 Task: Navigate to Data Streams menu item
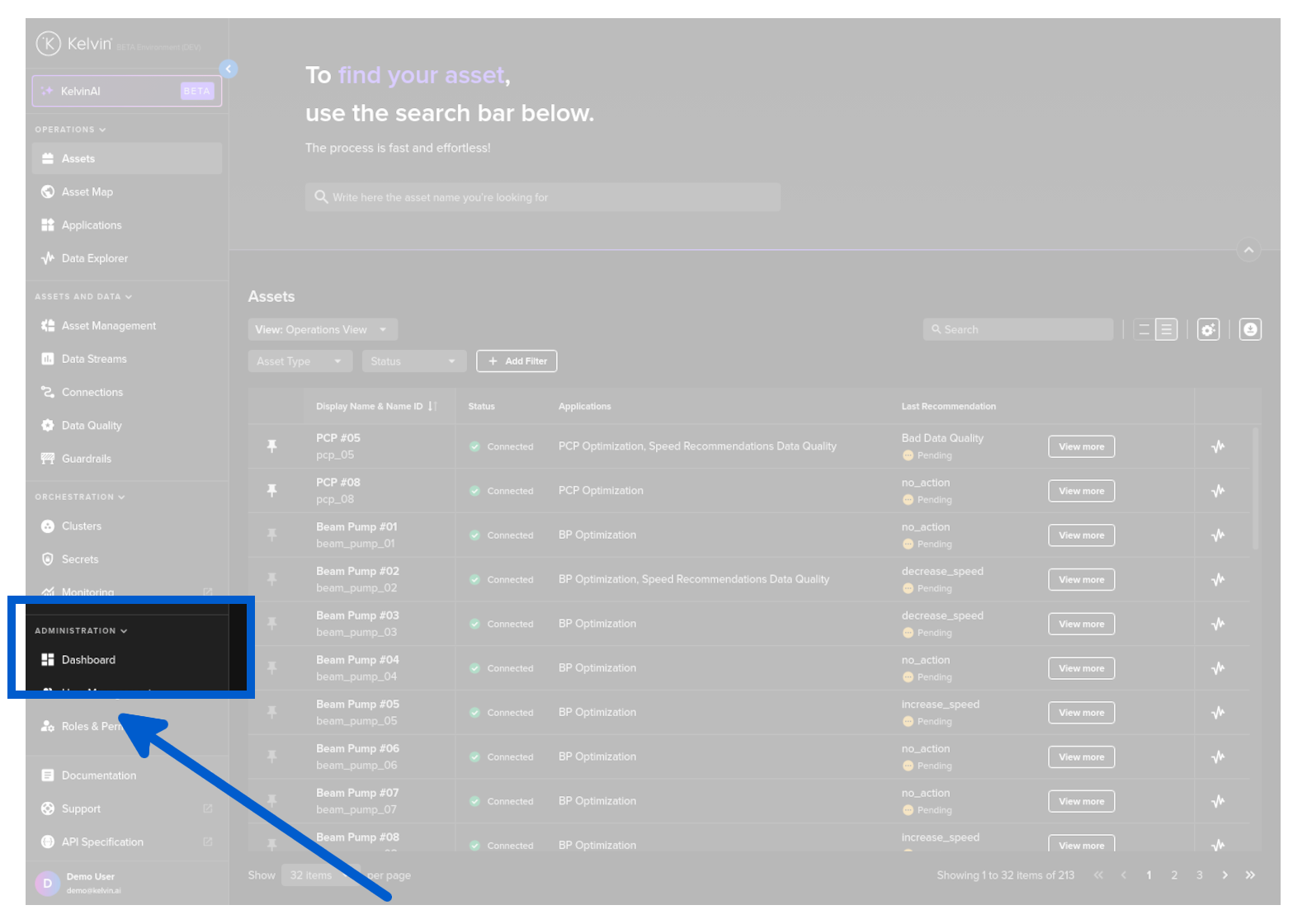94,359
